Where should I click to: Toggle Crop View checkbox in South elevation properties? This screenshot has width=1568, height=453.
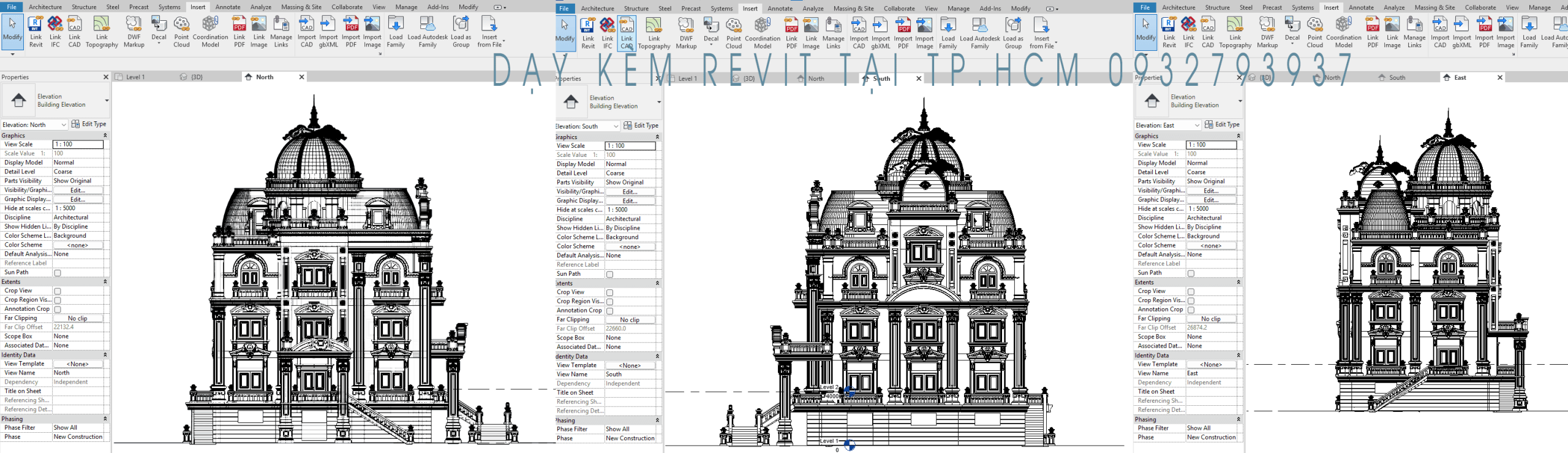609,292
